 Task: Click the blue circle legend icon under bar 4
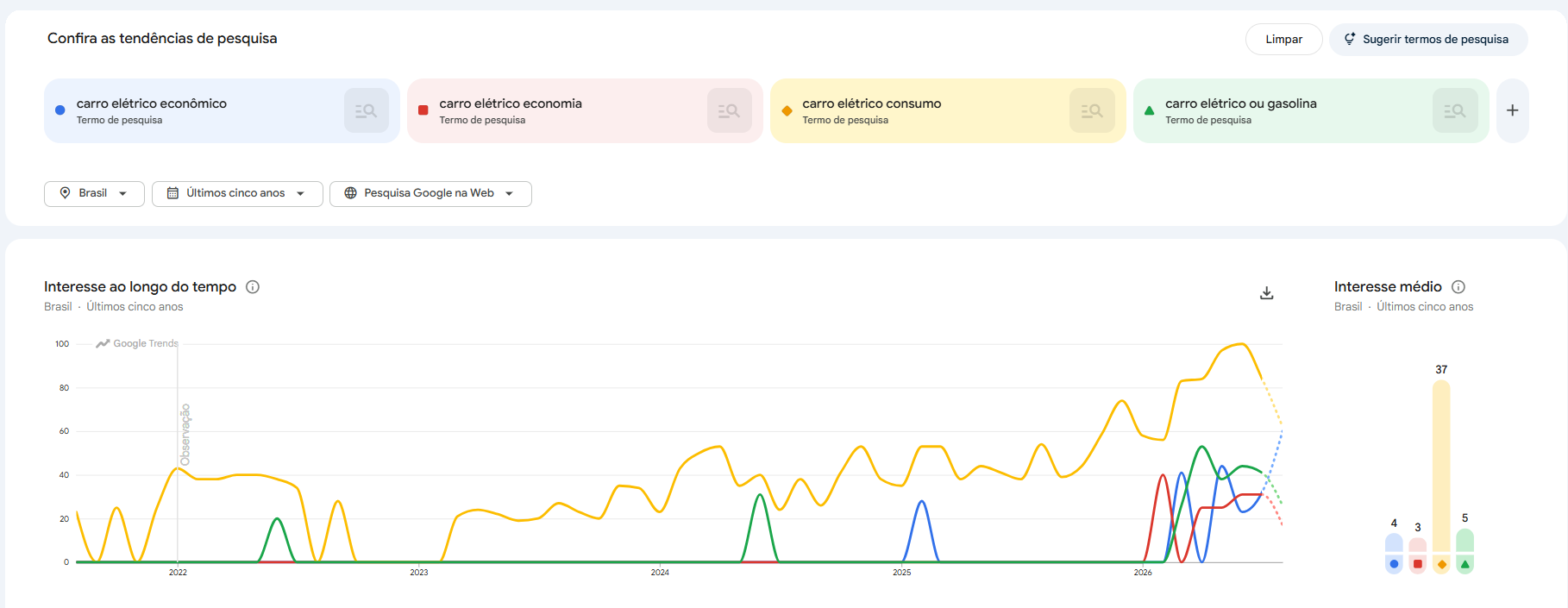pyautogui.click(x=1394, y=564)
